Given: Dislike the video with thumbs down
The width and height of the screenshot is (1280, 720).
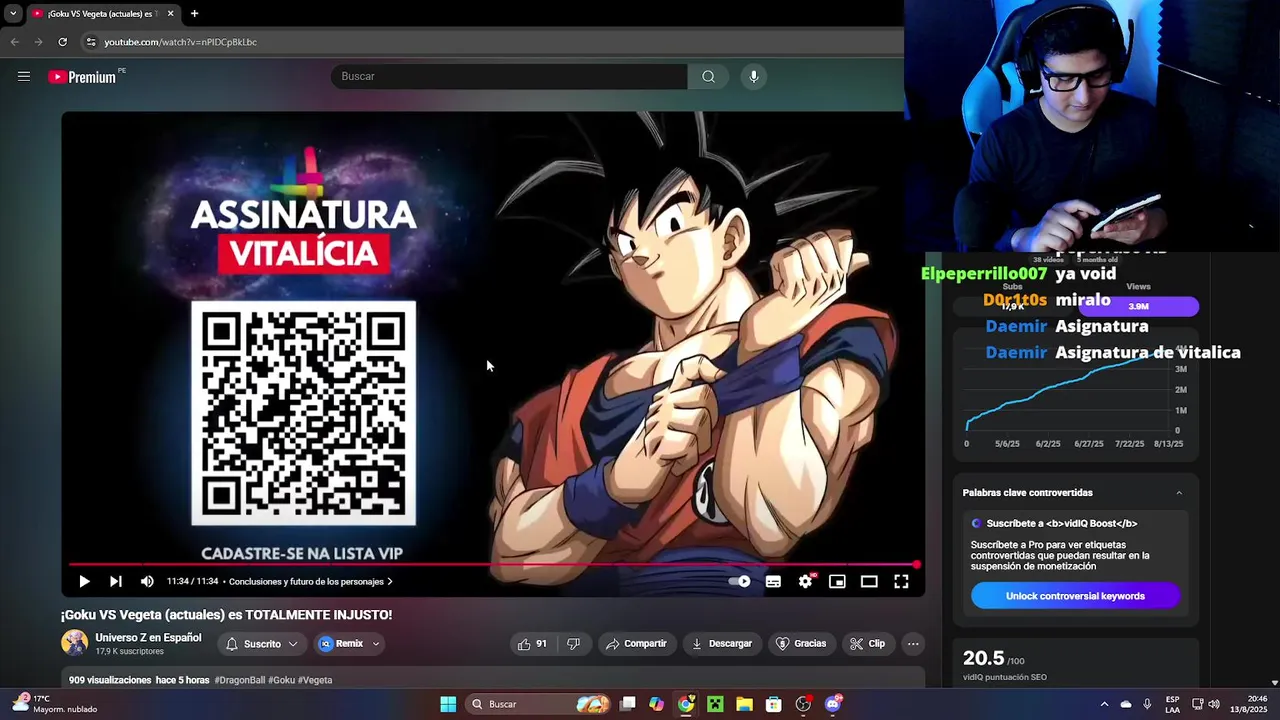Looking at the screenshot, I should click(x=573, y=644).
